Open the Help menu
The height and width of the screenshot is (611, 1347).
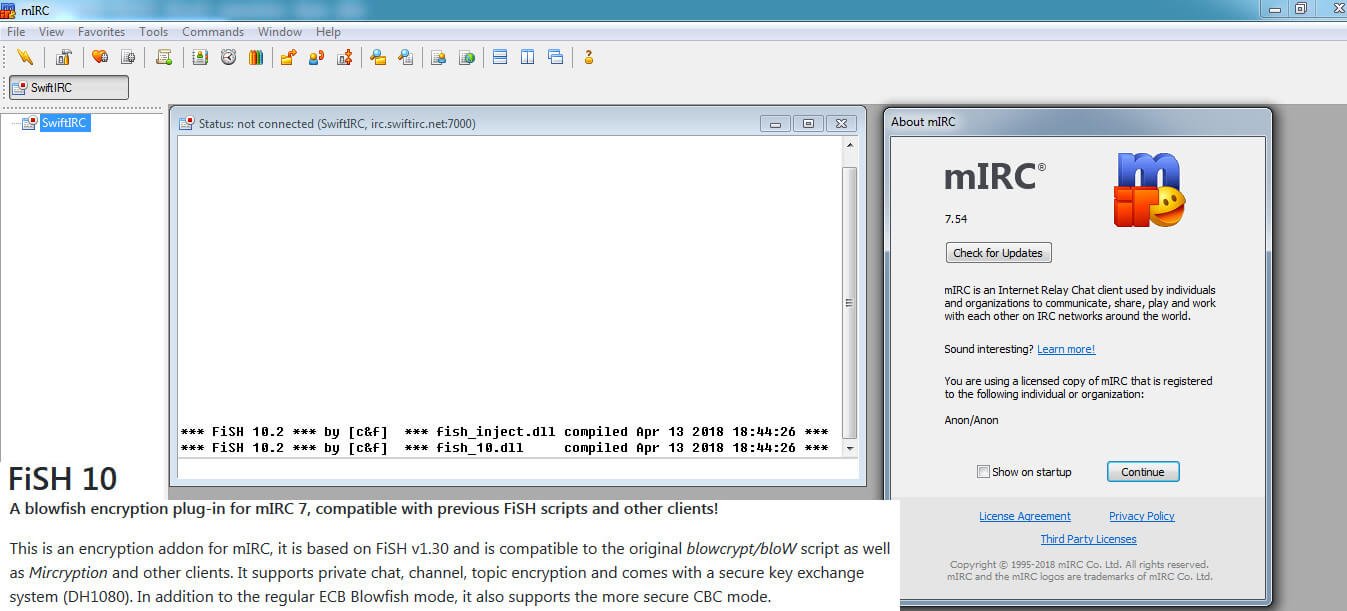pos(328,32)
